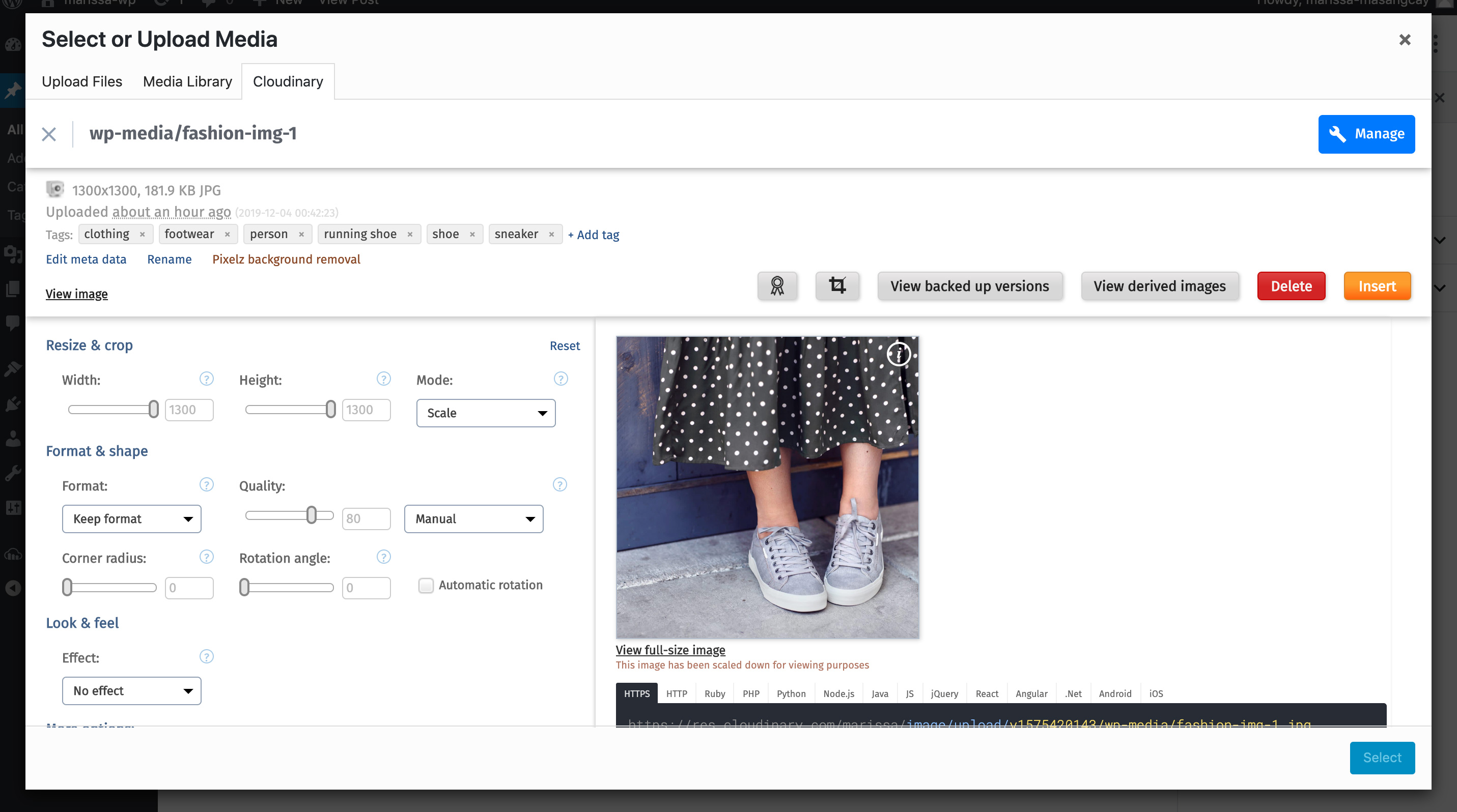The height and width of the screenshot is (812, 1457).
Task: Expand the Format dropdown selector
Action: point(131,518)
